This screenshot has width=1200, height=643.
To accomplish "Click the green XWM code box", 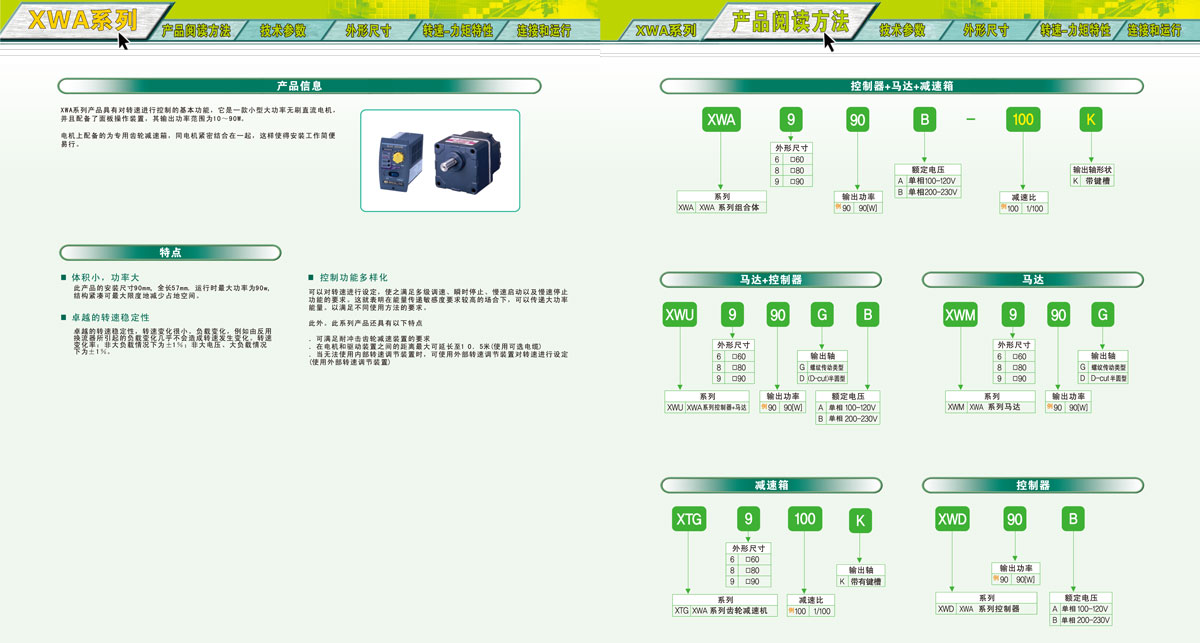I will [960, 315].
